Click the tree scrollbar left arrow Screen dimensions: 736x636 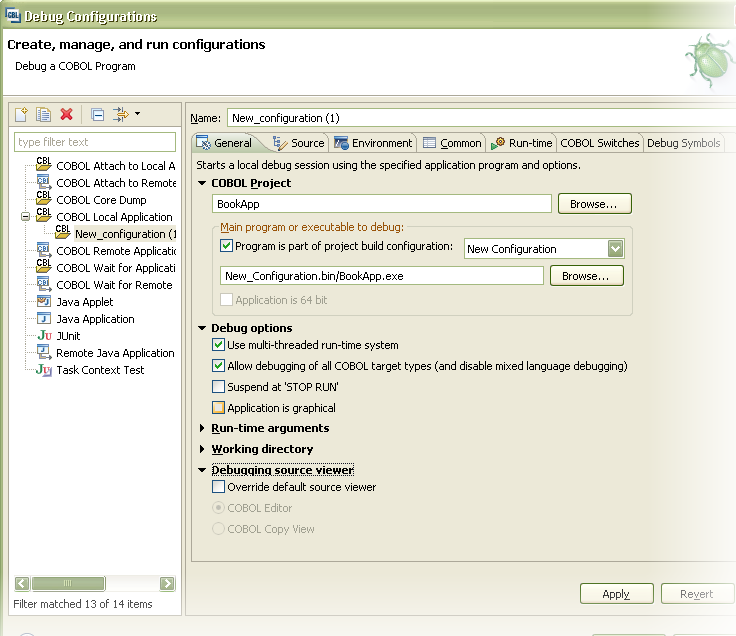22,583
